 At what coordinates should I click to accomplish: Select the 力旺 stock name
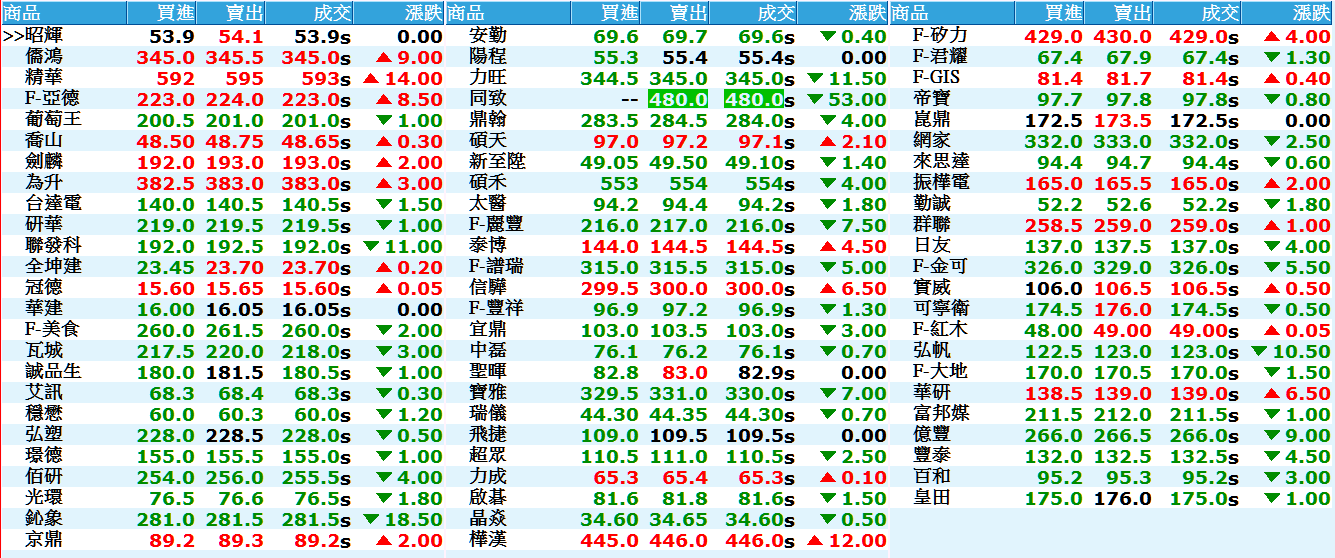[x=486, y=79]
